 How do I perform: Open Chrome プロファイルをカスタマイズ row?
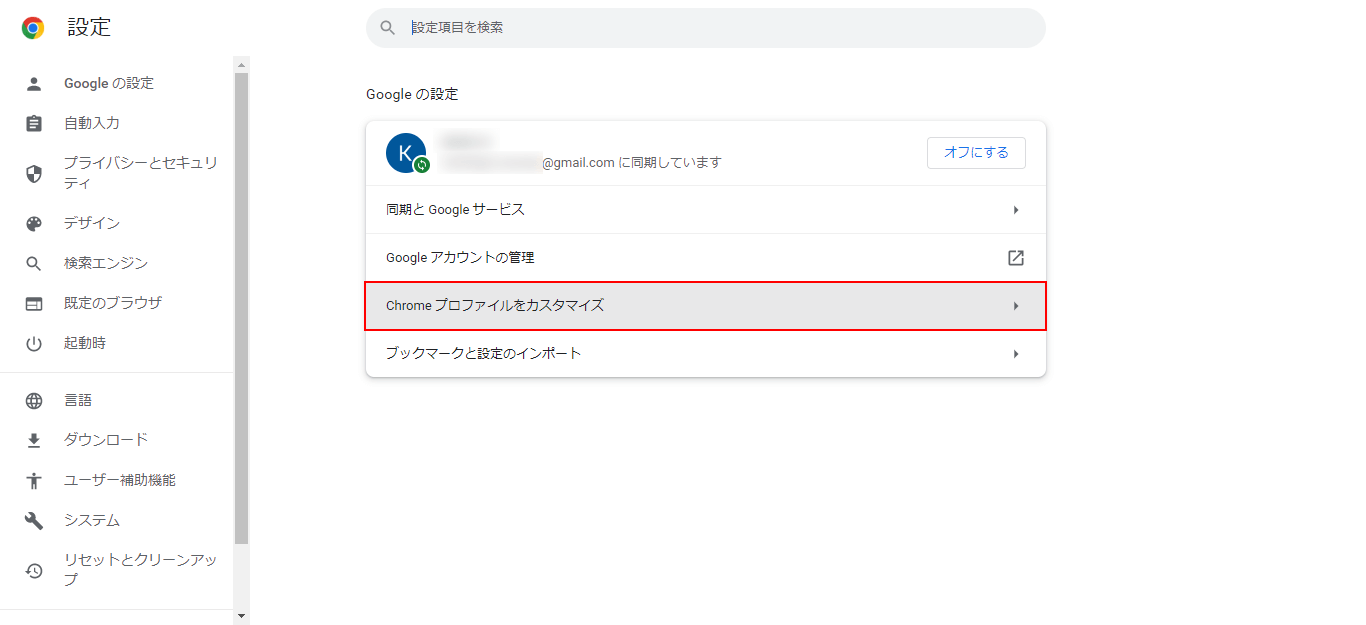click(706, 306)
